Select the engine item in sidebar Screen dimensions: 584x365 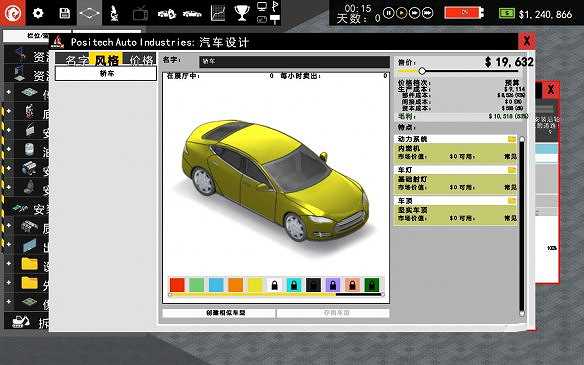[x=29, y=169]
